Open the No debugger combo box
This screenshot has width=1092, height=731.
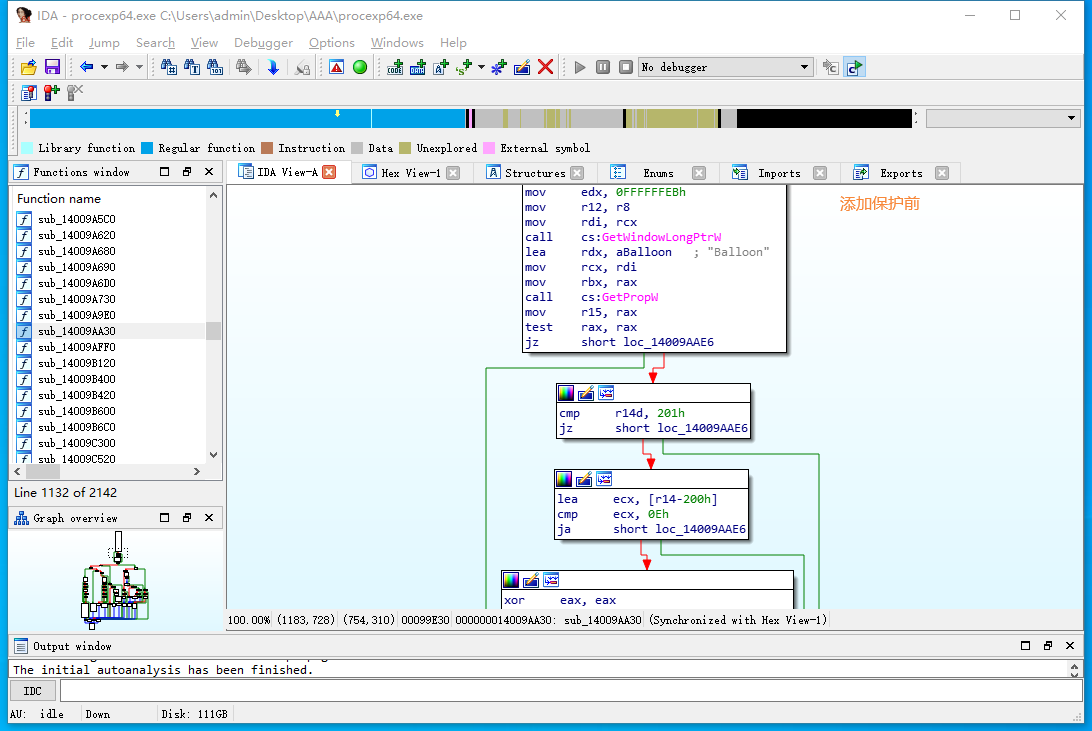click(x=726, y=68)
